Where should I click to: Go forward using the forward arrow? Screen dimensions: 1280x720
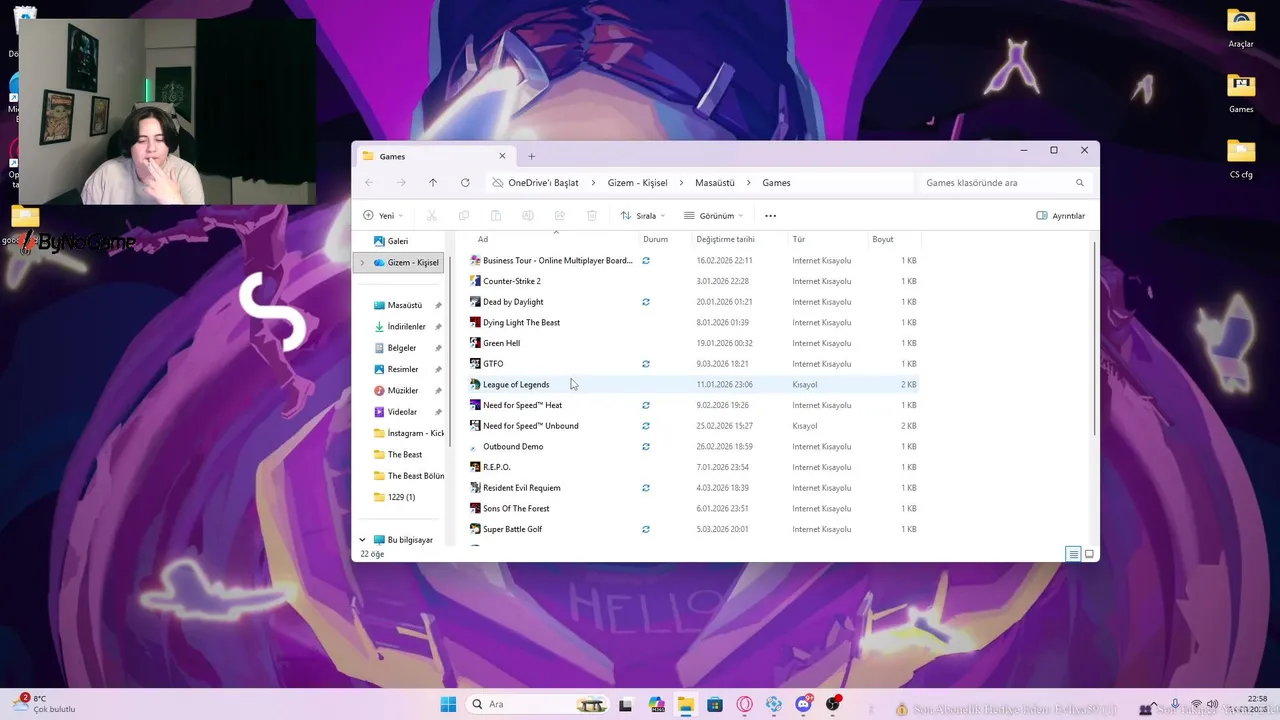401,183
